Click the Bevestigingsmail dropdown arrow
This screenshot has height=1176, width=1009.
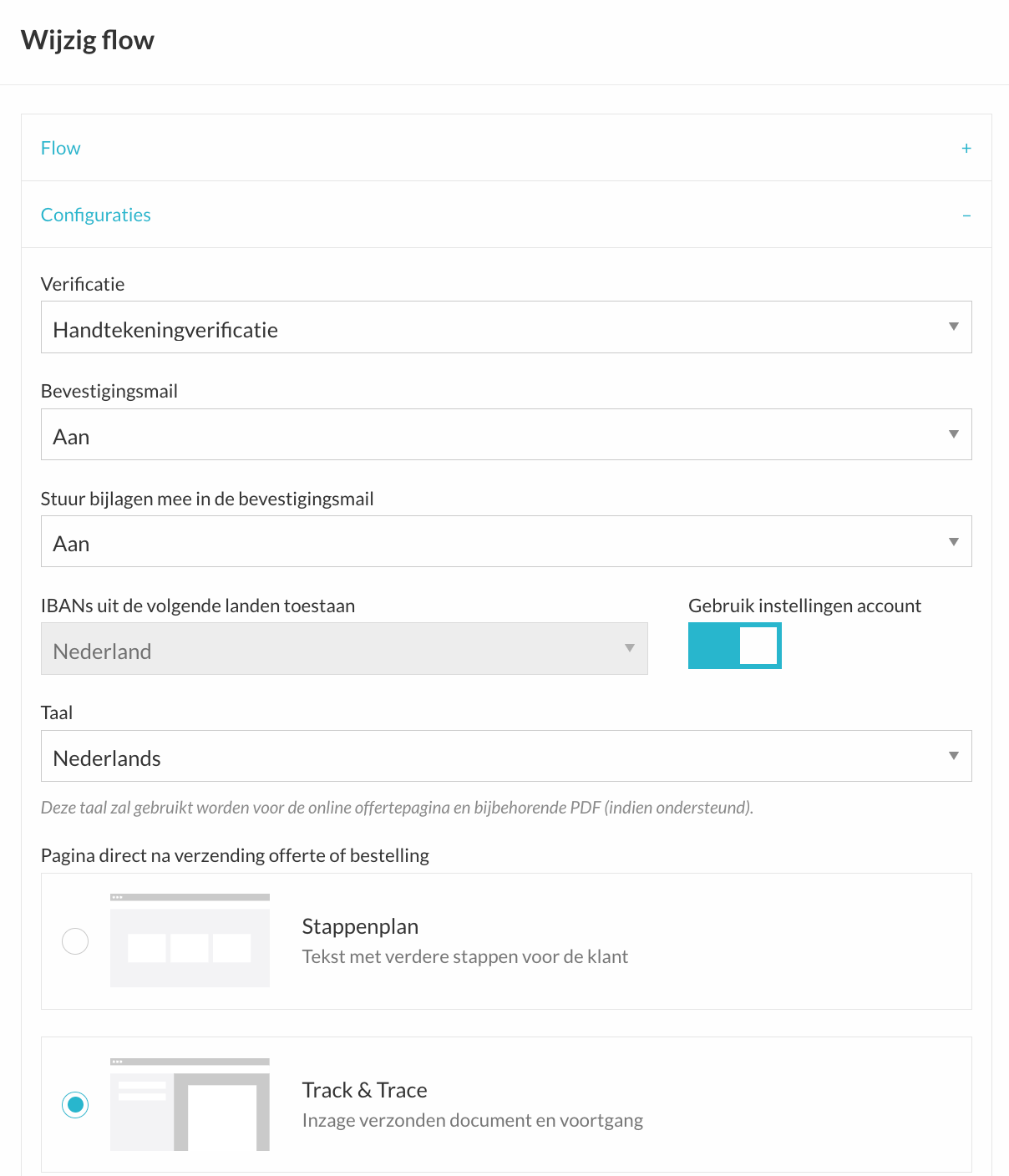click(x=953, y=434)
